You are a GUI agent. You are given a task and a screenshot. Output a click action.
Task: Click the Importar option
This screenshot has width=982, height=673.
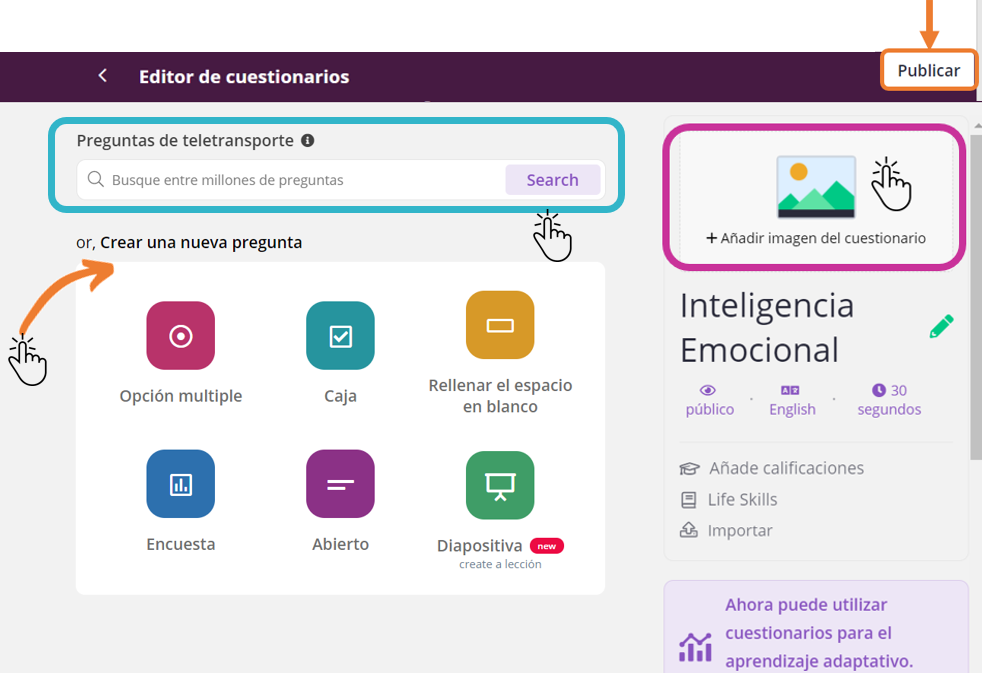739,530
